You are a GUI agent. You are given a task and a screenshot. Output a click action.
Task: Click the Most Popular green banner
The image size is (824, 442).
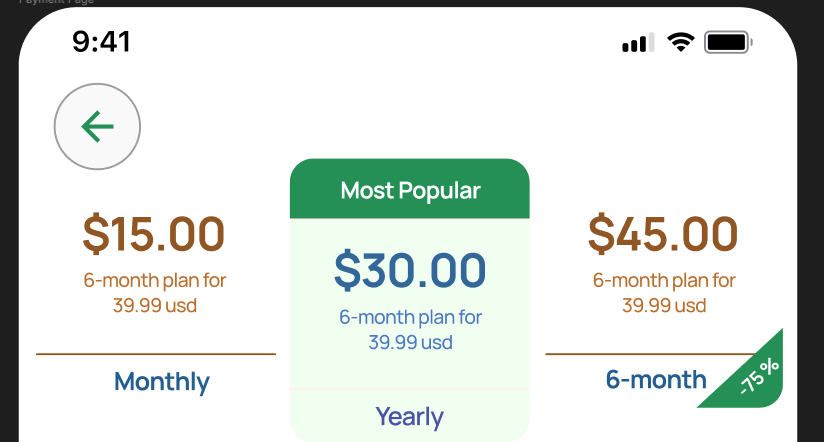coord(409,190)
